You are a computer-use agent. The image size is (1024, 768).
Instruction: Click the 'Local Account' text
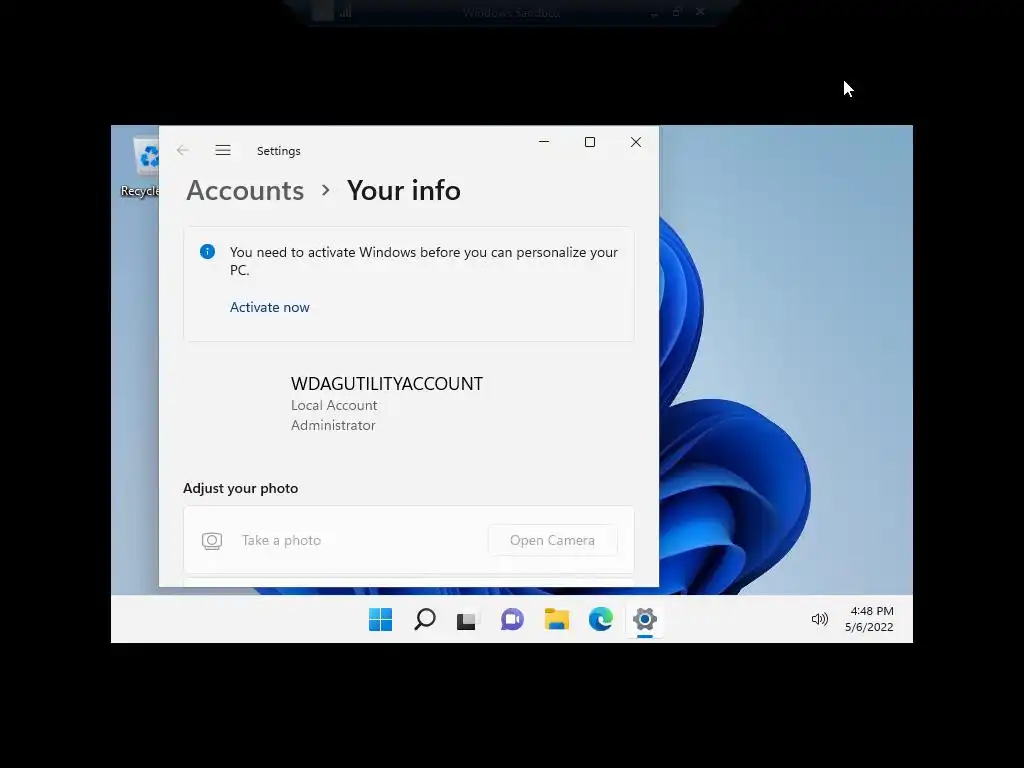click(x=334, y=405)
